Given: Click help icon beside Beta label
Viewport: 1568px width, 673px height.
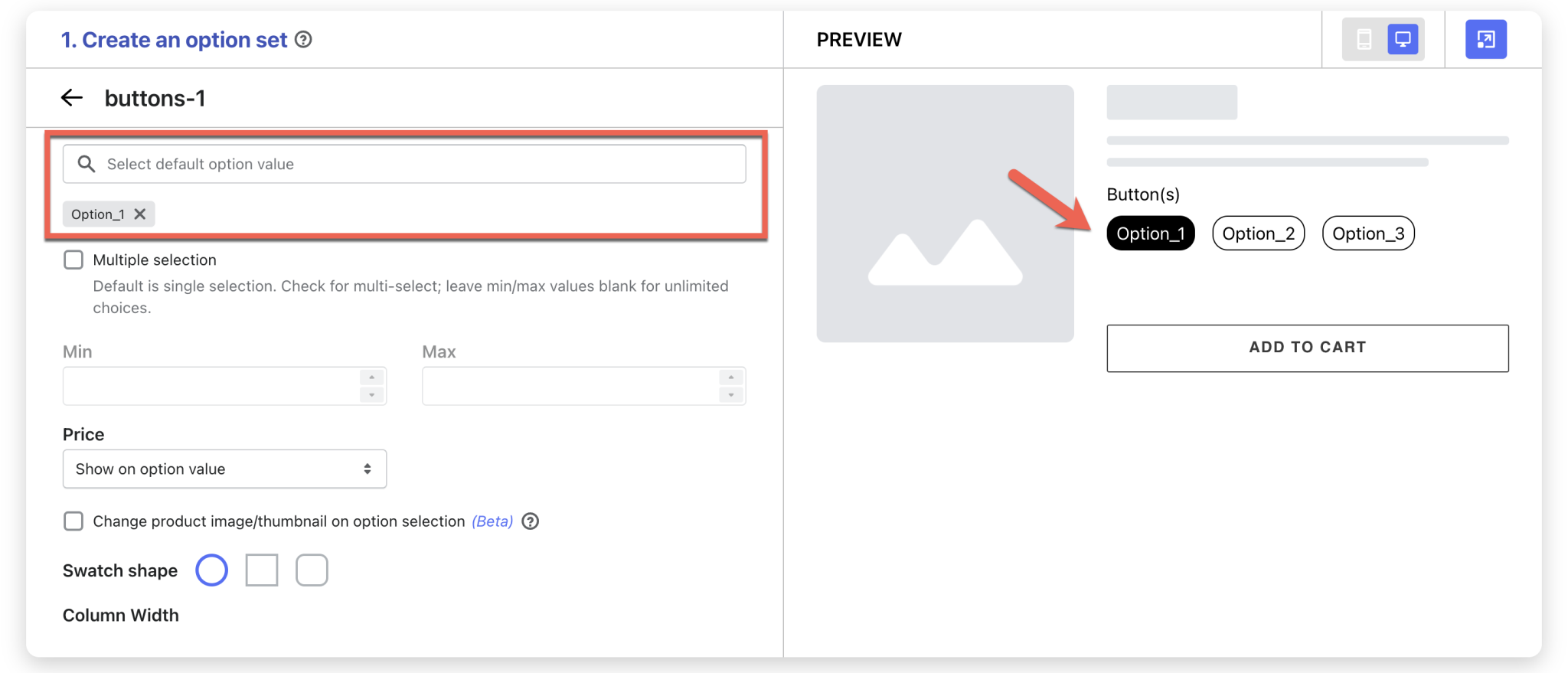Looking at the screenshot, I should [x=530, y=521].
